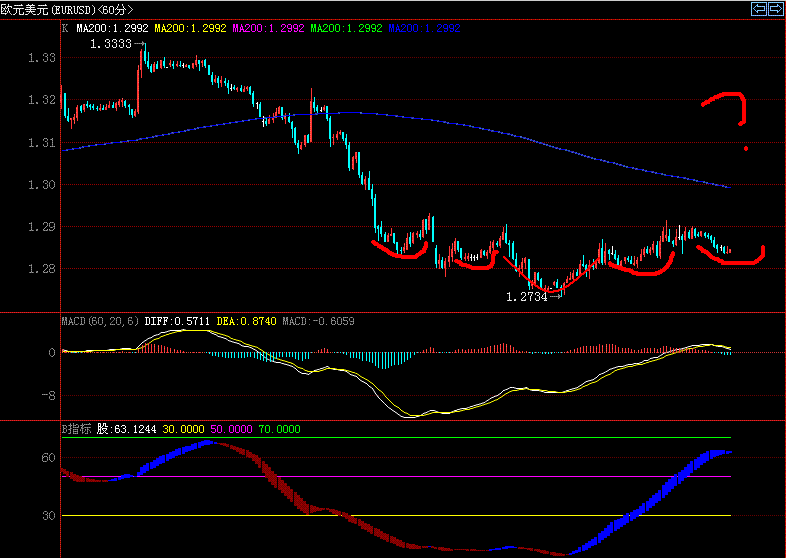
Task: Select the magenta MA200:1.2992 label
Action: (x=268, y=28)
